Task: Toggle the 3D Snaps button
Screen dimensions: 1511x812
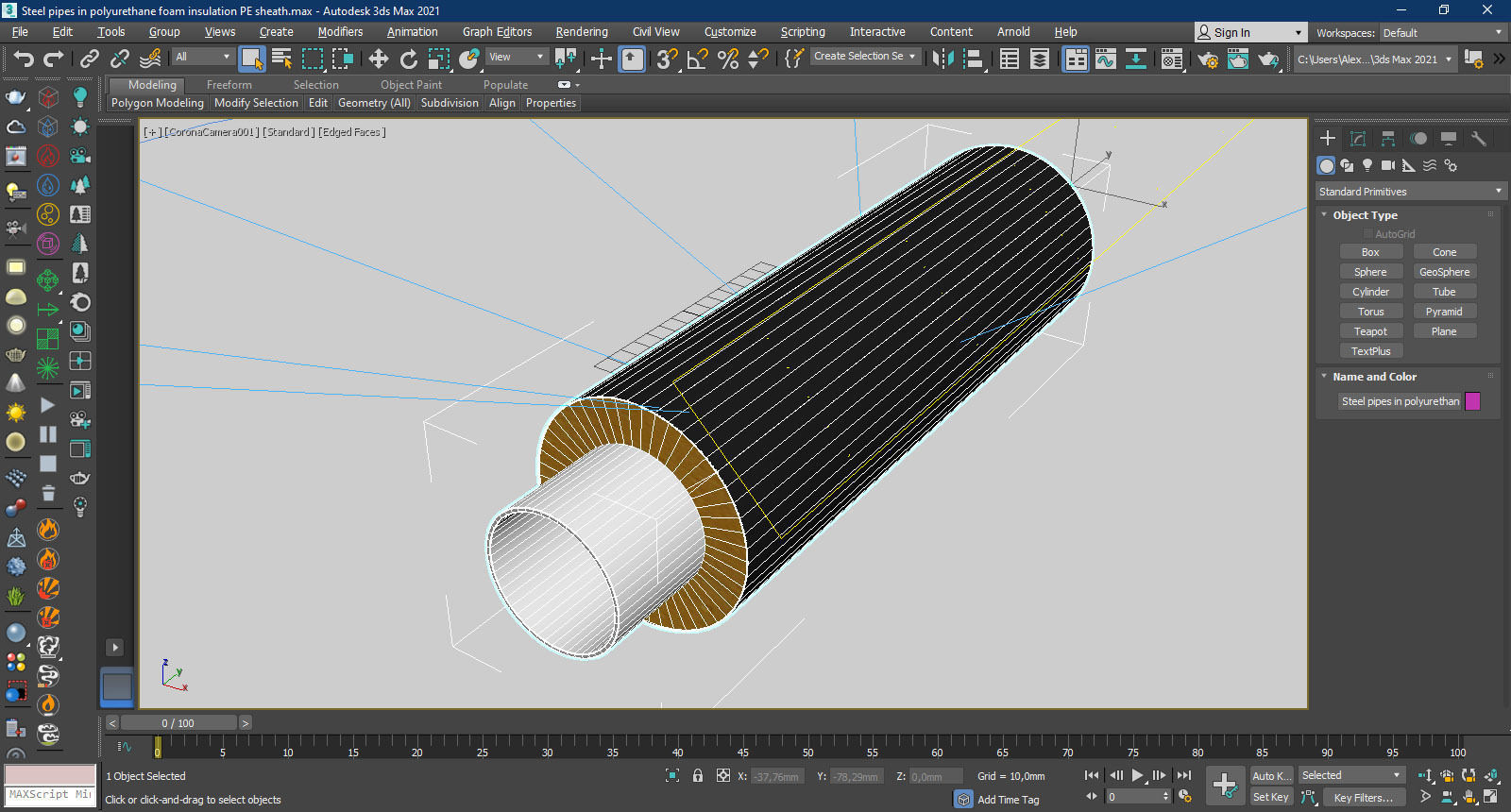Action: (x=667, y=59)
